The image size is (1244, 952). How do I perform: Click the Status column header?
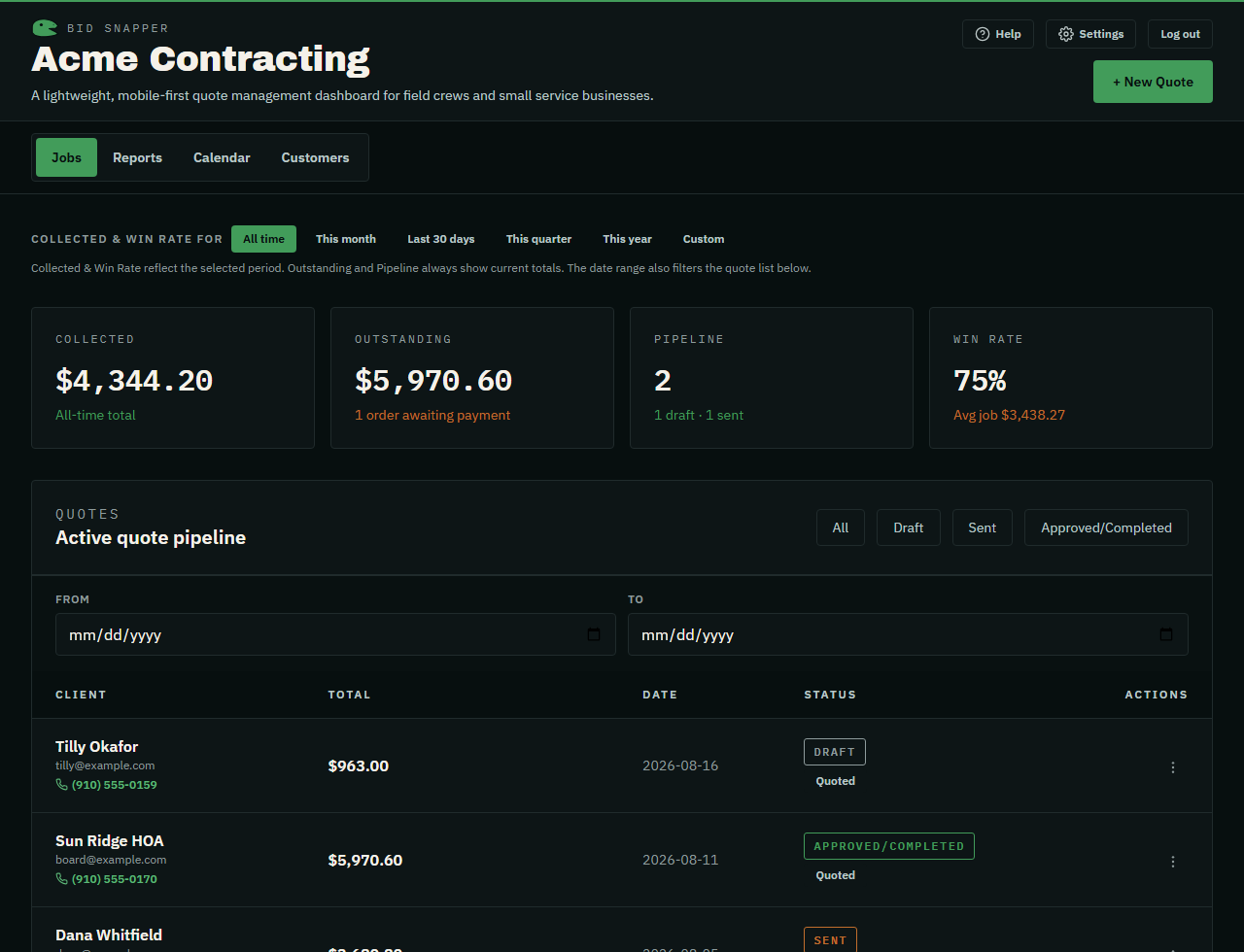(x=830, y=695)
